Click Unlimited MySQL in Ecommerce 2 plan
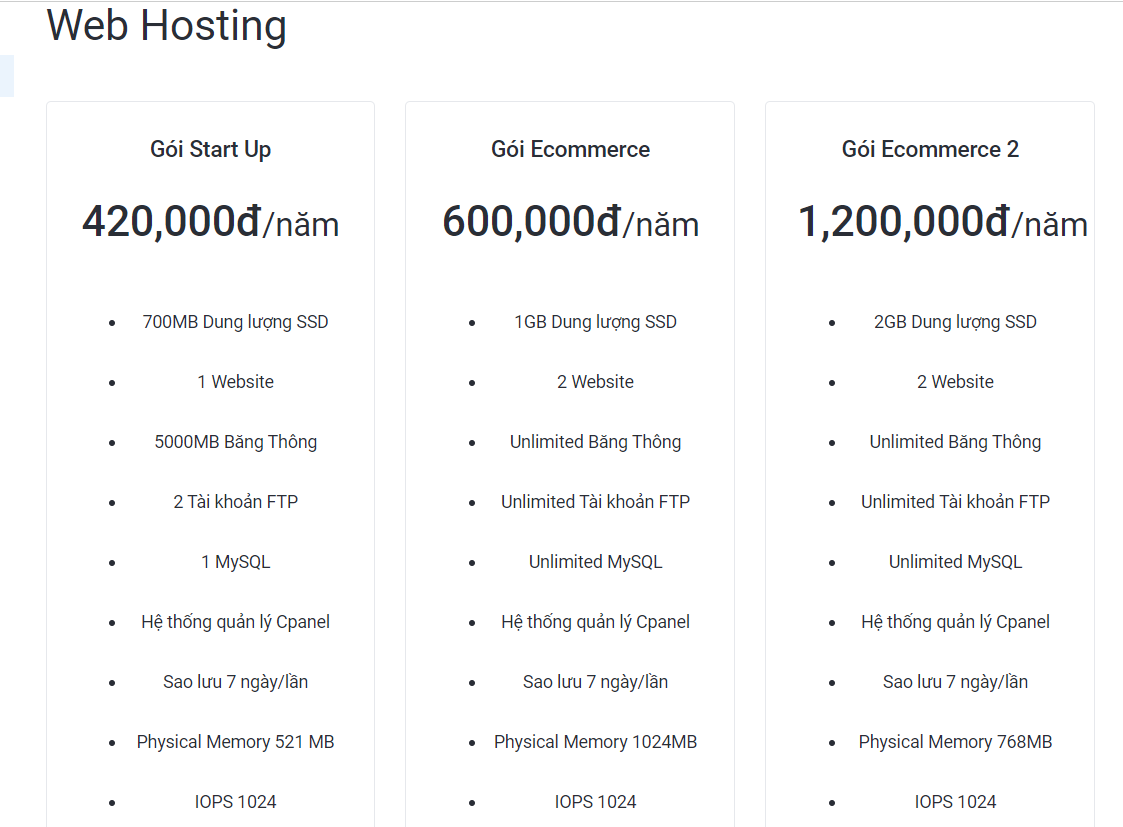Image resolution: width=1123 pixels, height=827 pixels. 955,562
